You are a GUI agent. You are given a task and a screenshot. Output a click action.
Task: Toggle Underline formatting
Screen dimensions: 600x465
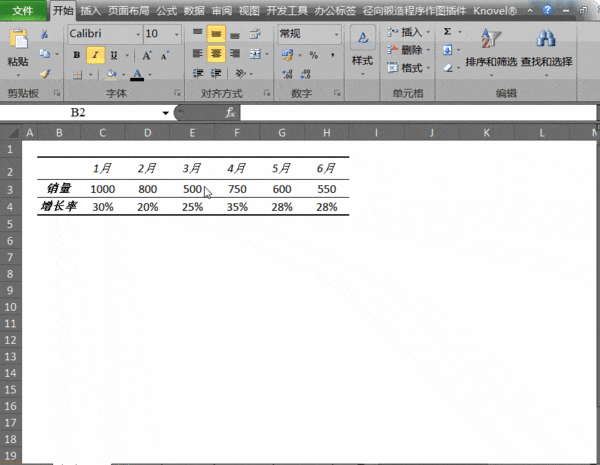[x=114, y=55]
